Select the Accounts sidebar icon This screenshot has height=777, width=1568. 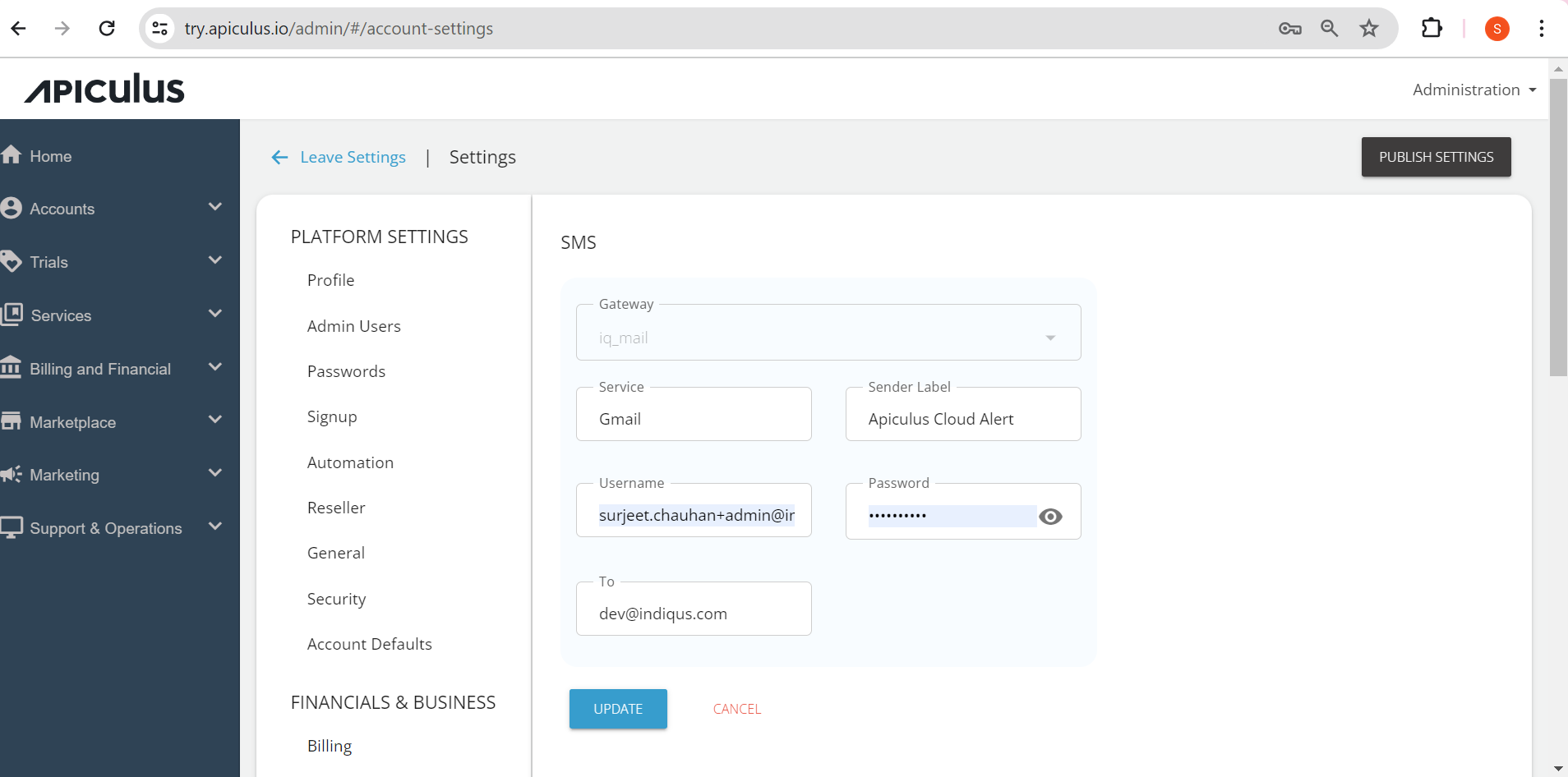(12, 207)
